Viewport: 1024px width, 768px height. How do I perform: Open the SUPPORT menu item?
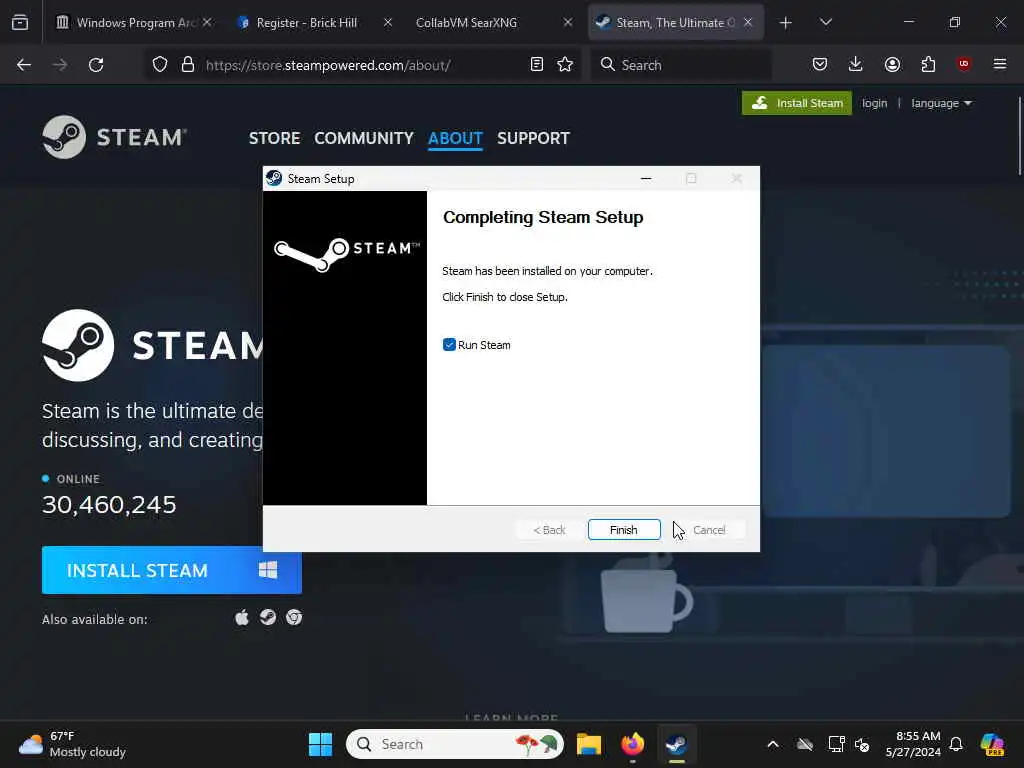pyautogui.click(x=534, y=138)
